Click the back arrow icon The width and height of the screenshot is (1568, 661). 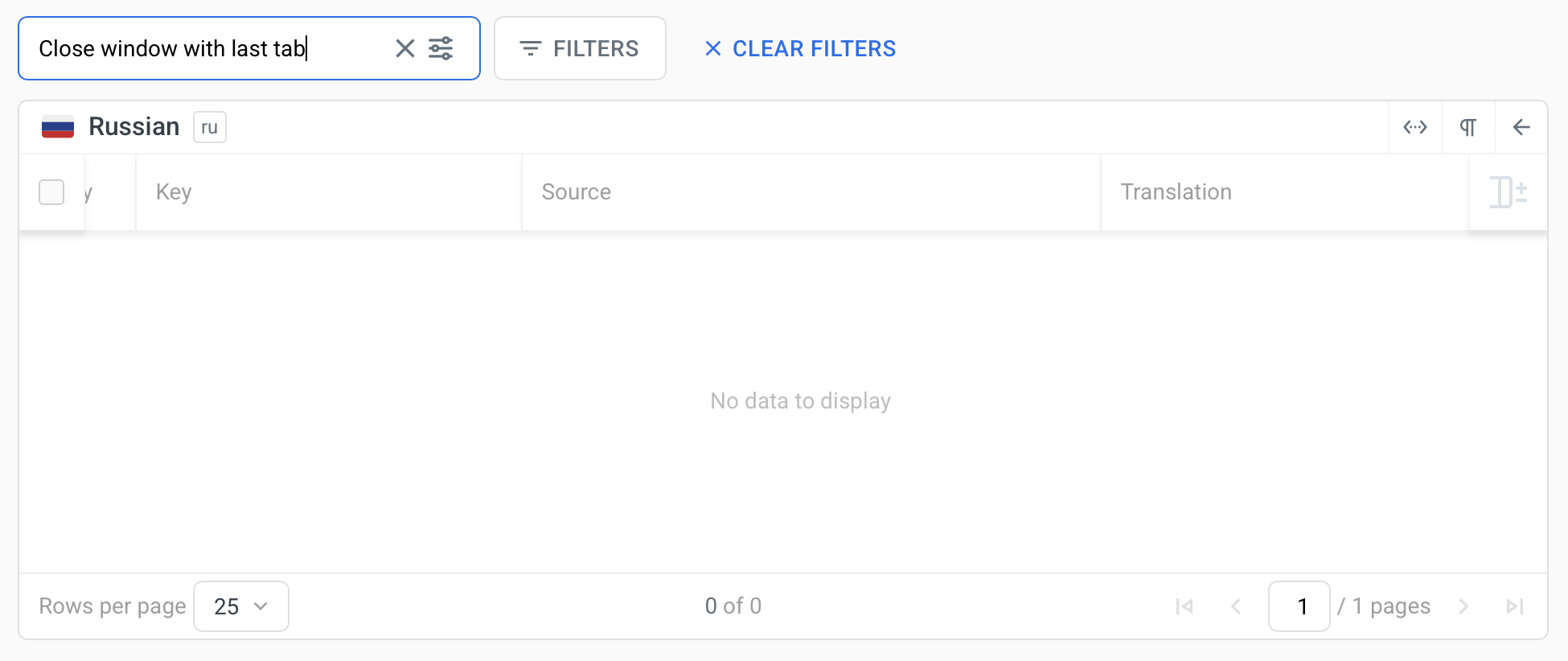click(1521, 127)
